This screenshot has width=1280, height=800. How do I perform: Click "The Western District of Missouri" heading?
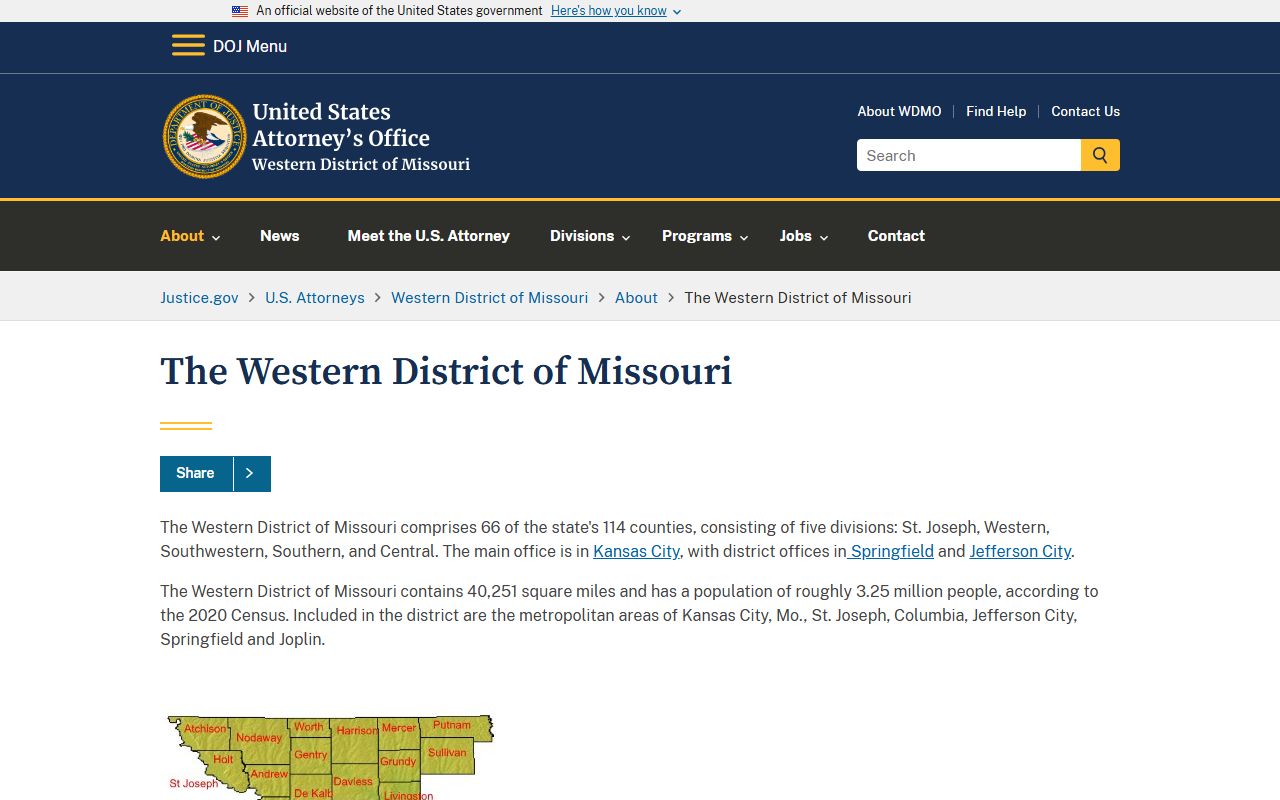(446, 371)
